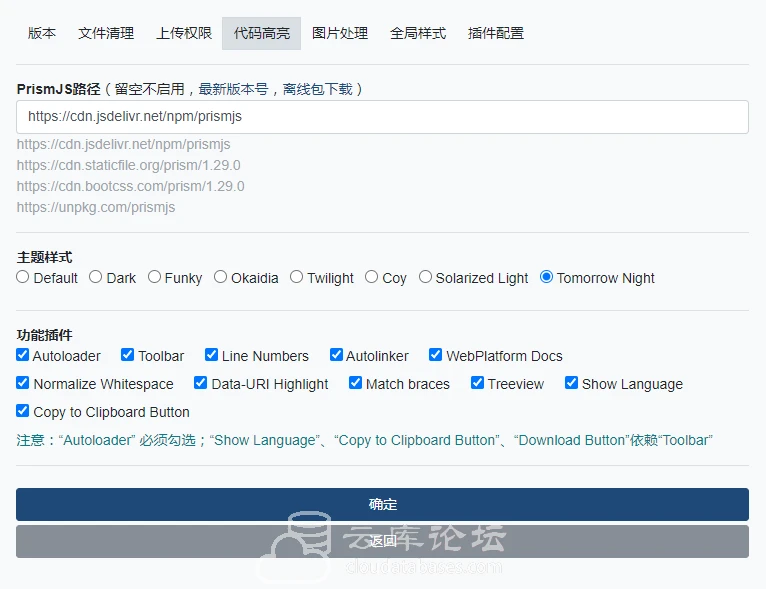This screenshot has width=766, height=589.
Task: Select the Tomorrow Night theme radio
Action: coord(546,277)
